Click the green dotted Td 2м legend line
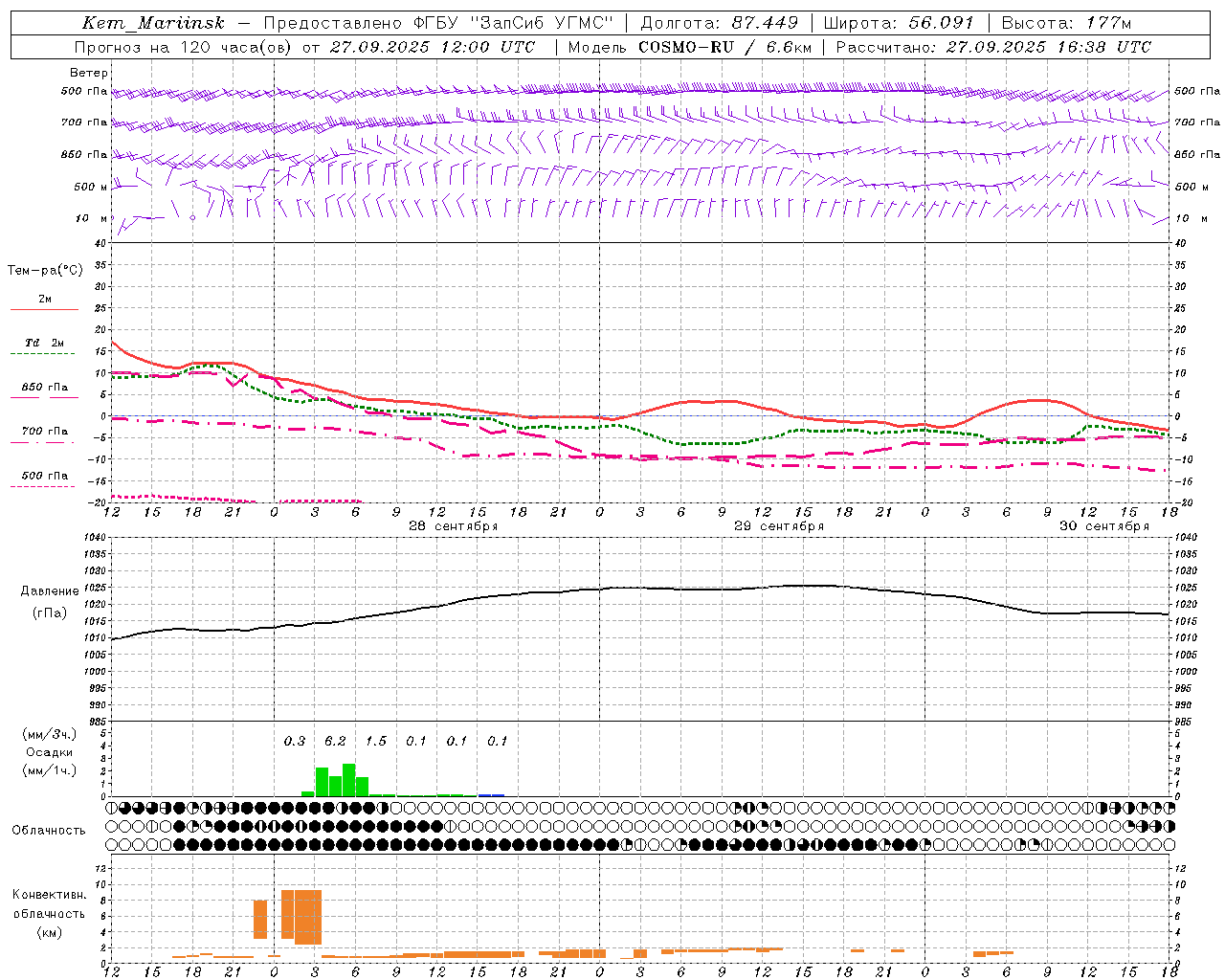Viewport: 1225px width, 980px height. pos(43,354)
